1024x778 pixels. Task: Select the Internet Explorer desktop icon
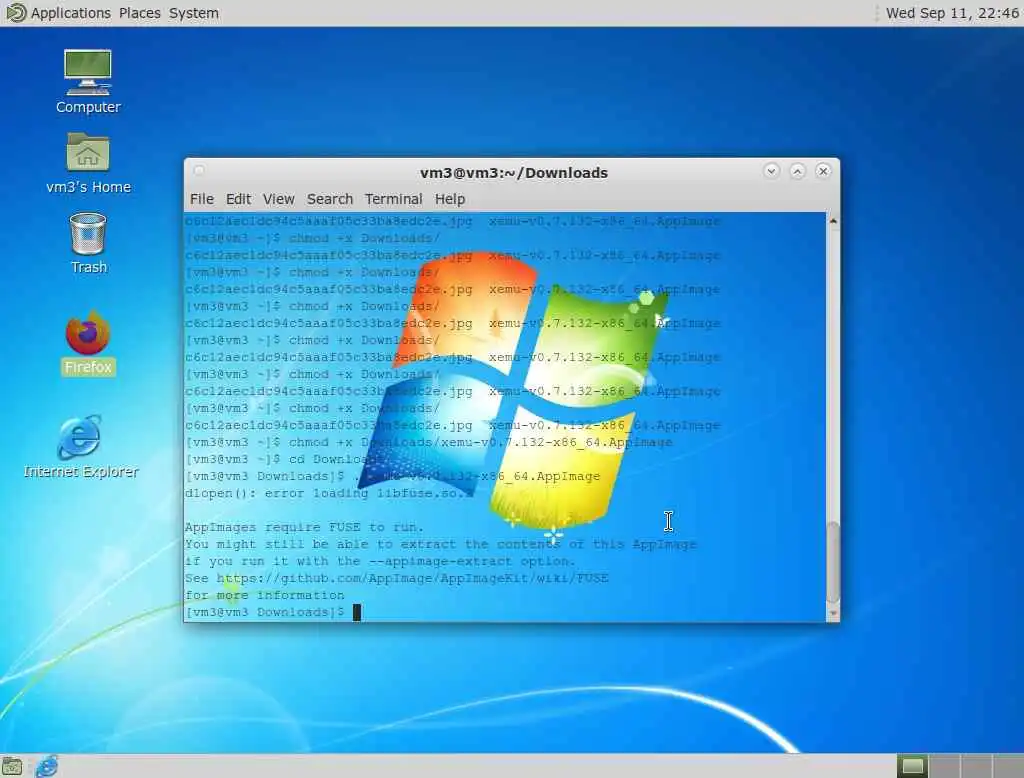click(x=81, y=447)
